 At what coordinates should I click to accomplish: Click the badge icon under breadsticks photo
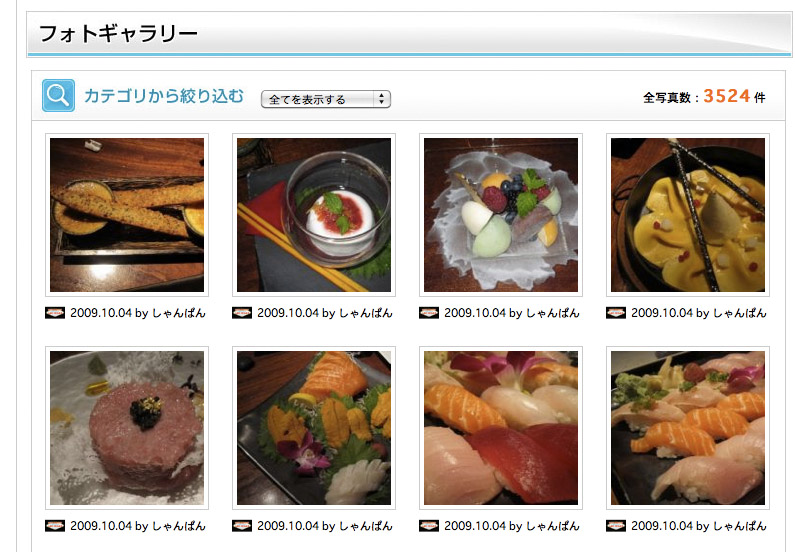pyautogui.click(x=55, y=313)
